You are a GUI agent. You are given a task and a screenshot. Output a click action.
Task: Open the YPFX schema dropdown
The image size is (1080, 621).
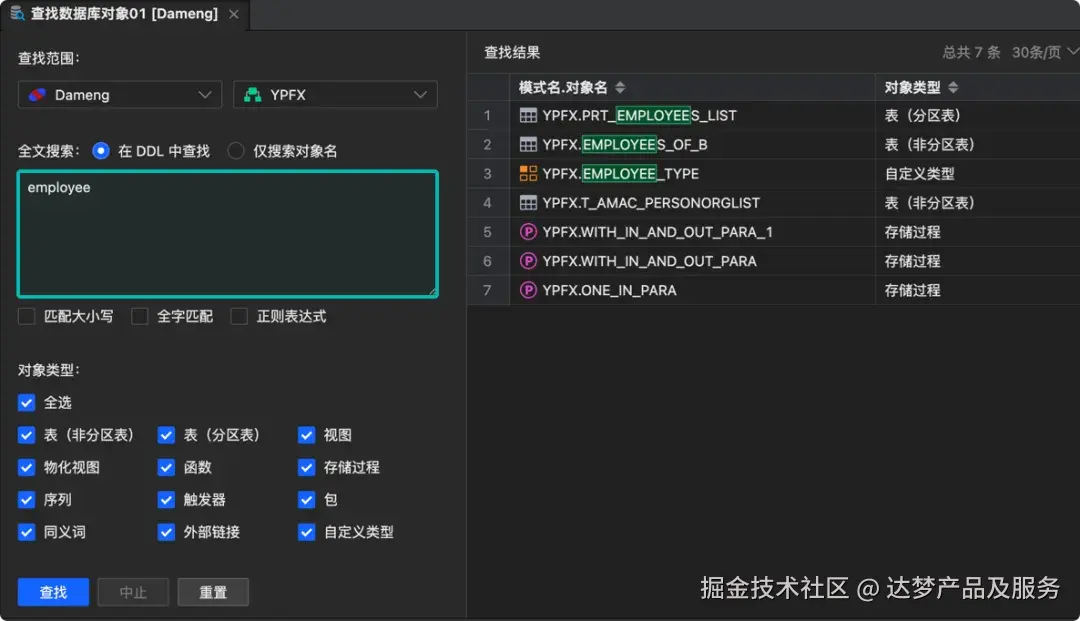click(x=335, y=95)
